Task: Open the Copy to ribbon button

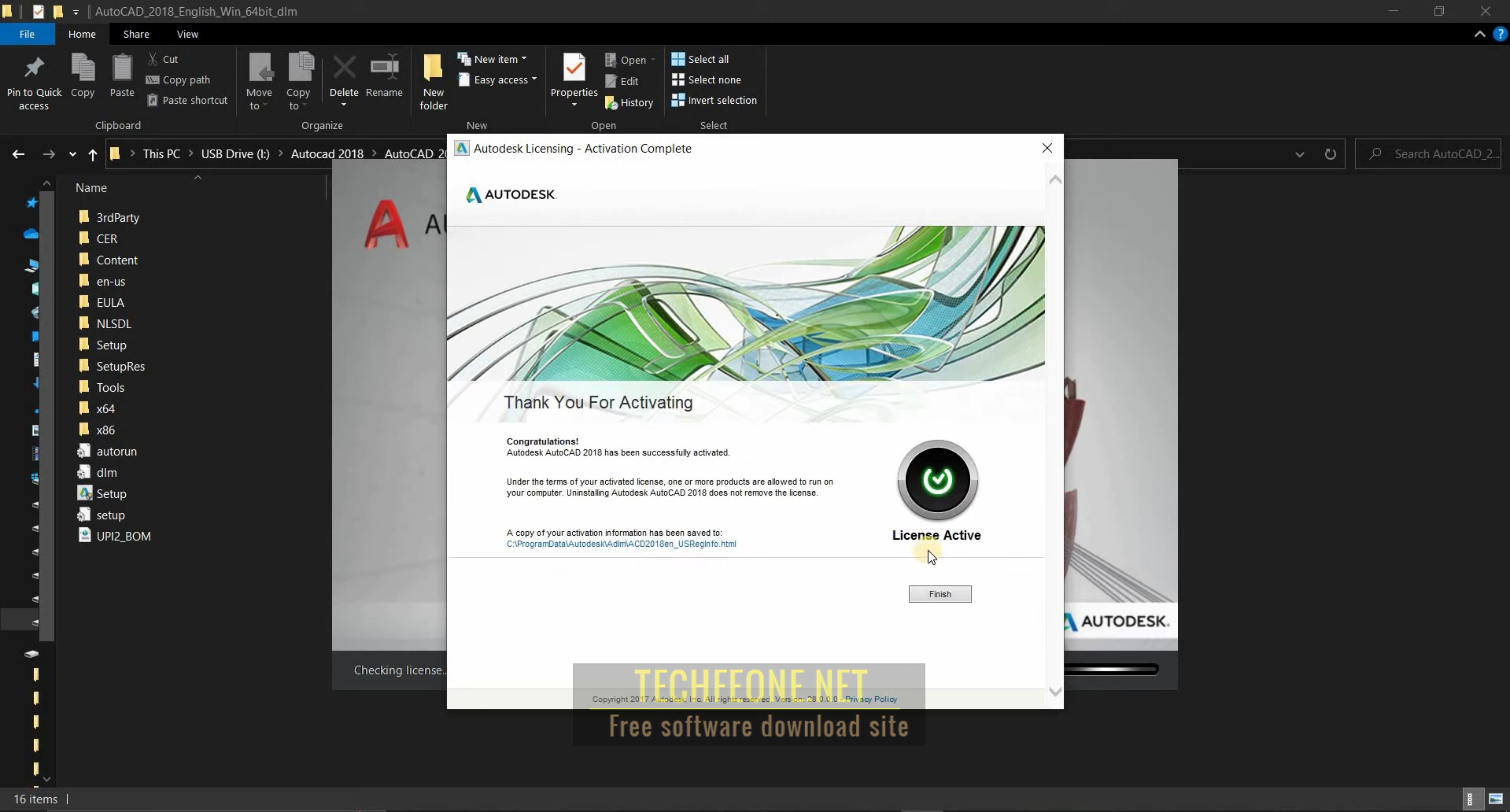Action: tap(298, 82)
